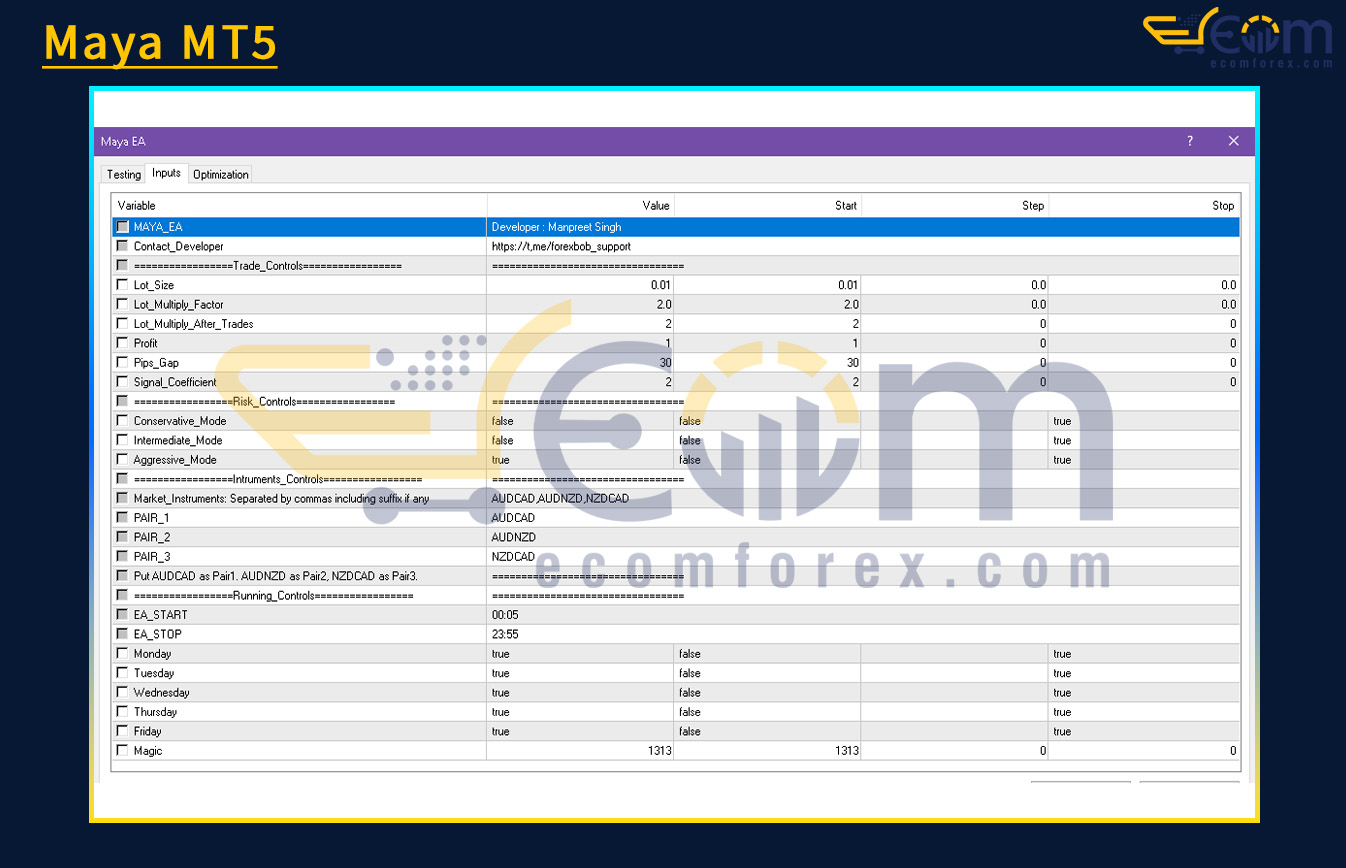1346x868 pixels.
Task: Switch to the Optimization tab
Action: (x=220, y=174)
